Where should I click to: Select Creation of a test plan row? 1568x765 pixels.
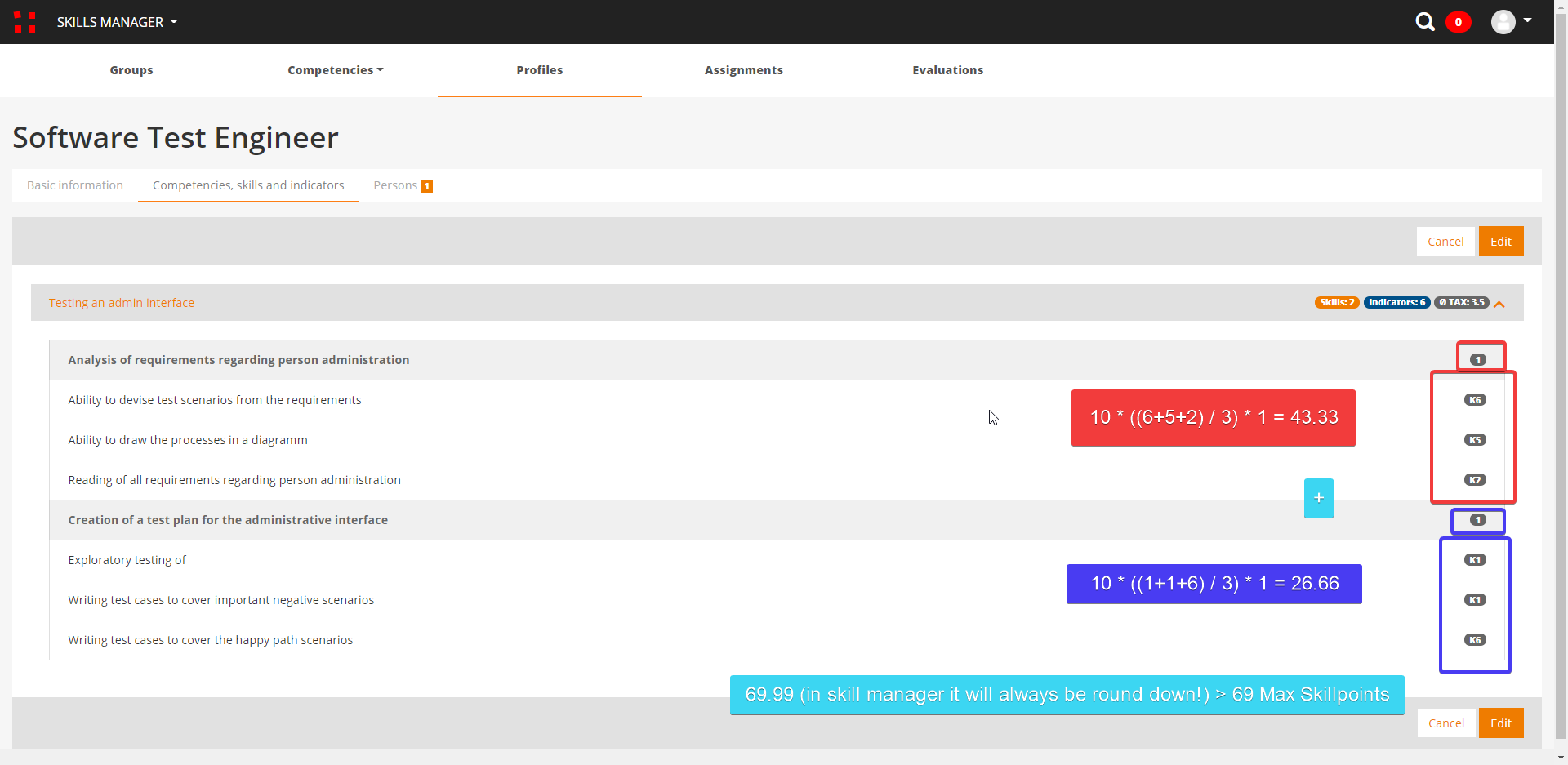click(777, 520)
